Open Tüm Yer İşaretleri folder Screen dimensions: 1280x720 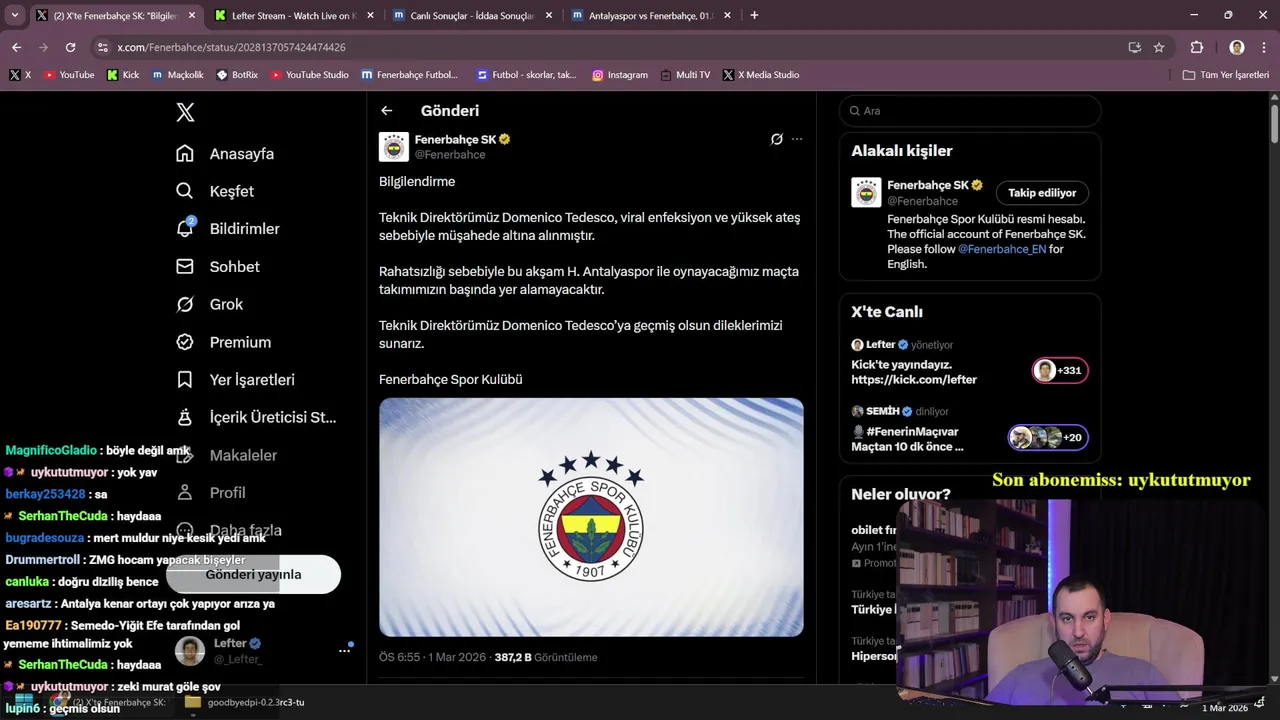click(1225, 75)
